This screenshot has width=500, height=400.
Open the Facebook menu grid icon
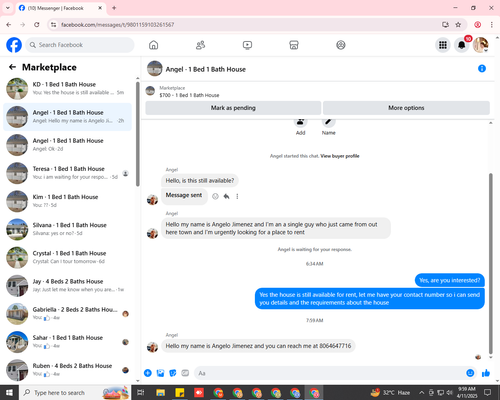click(443, 45)
